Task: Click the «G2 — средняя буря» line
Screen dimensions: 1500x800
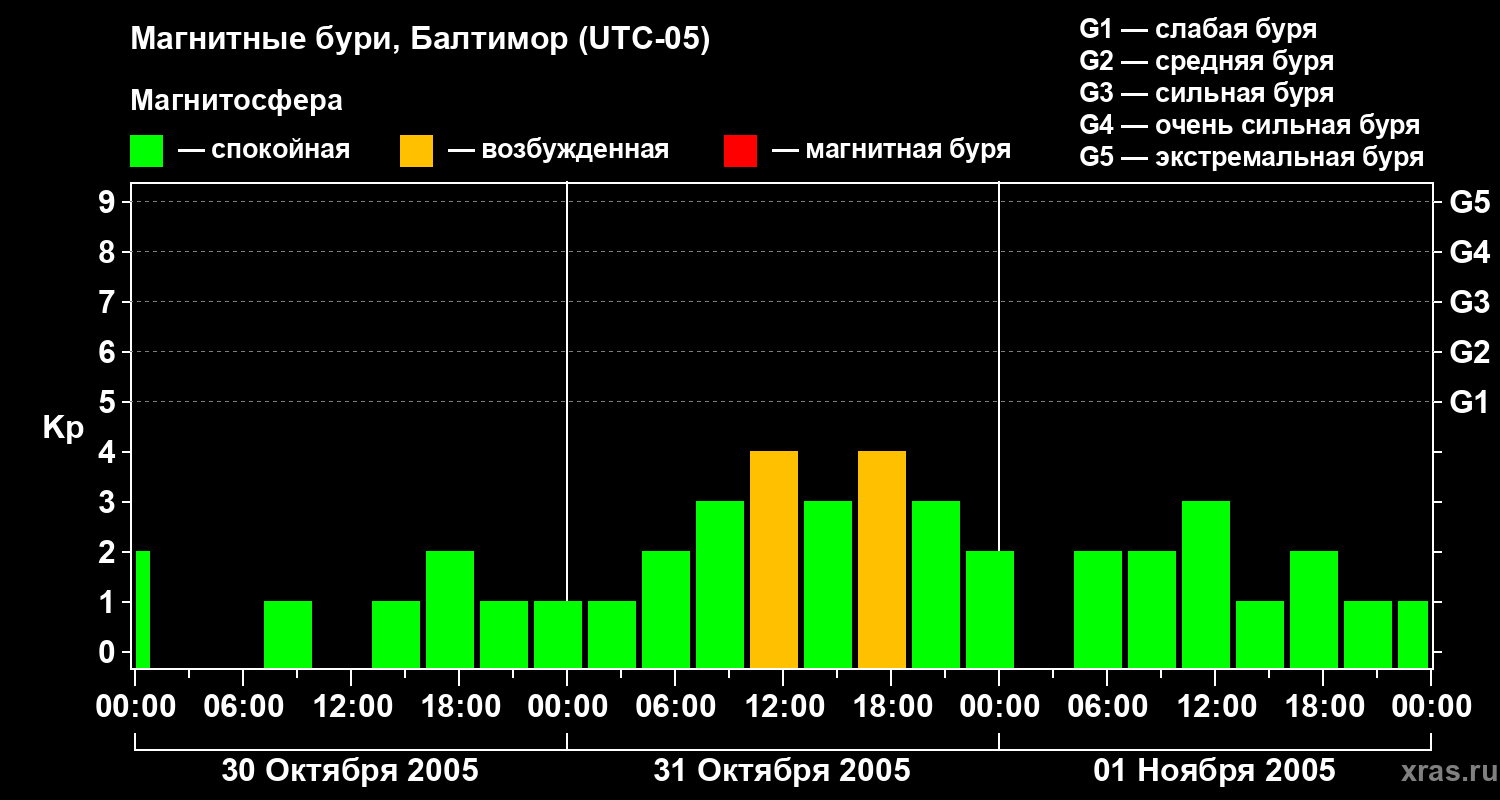Action: 1206,61
